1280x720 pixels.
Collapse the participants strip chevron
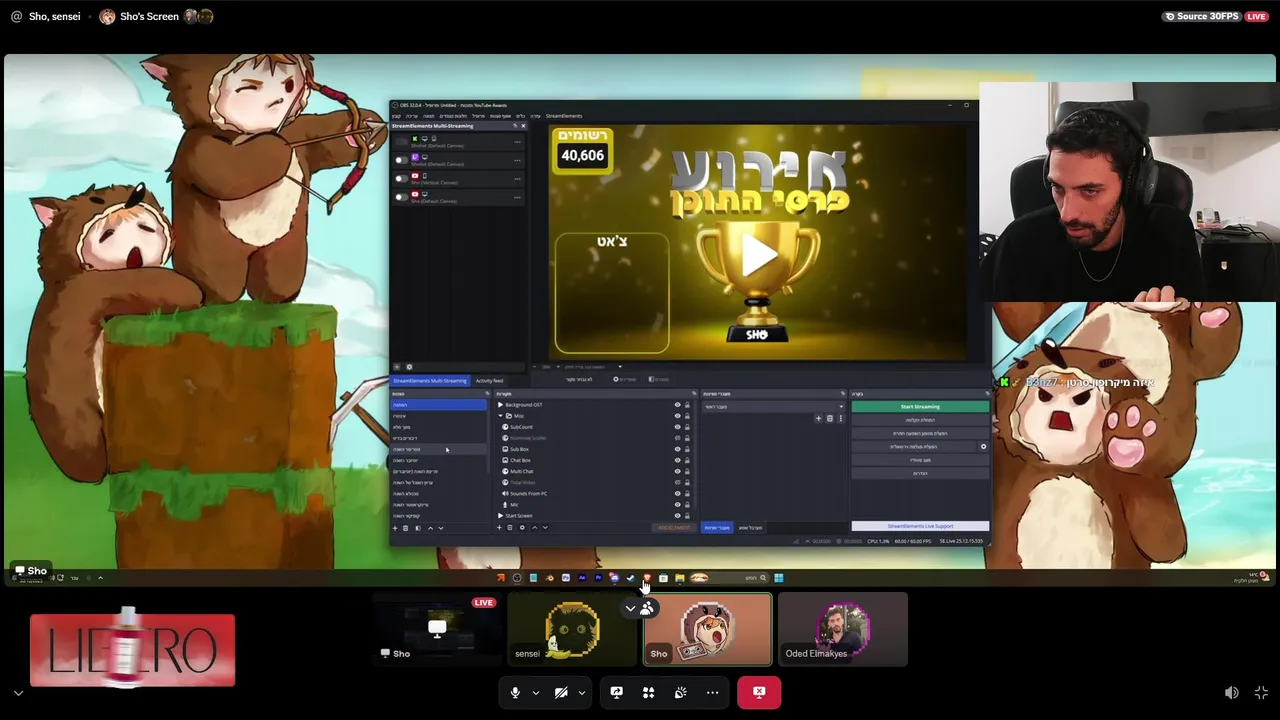[630, 608]
